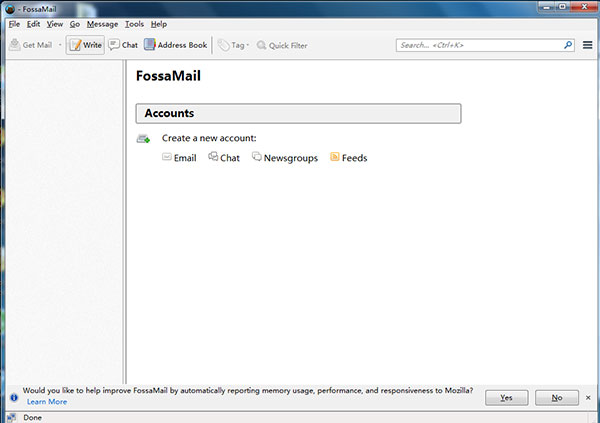Click the create new account icon
Image resolution: width=600 pixels, height=423 pixels.
tap(143, 139)
